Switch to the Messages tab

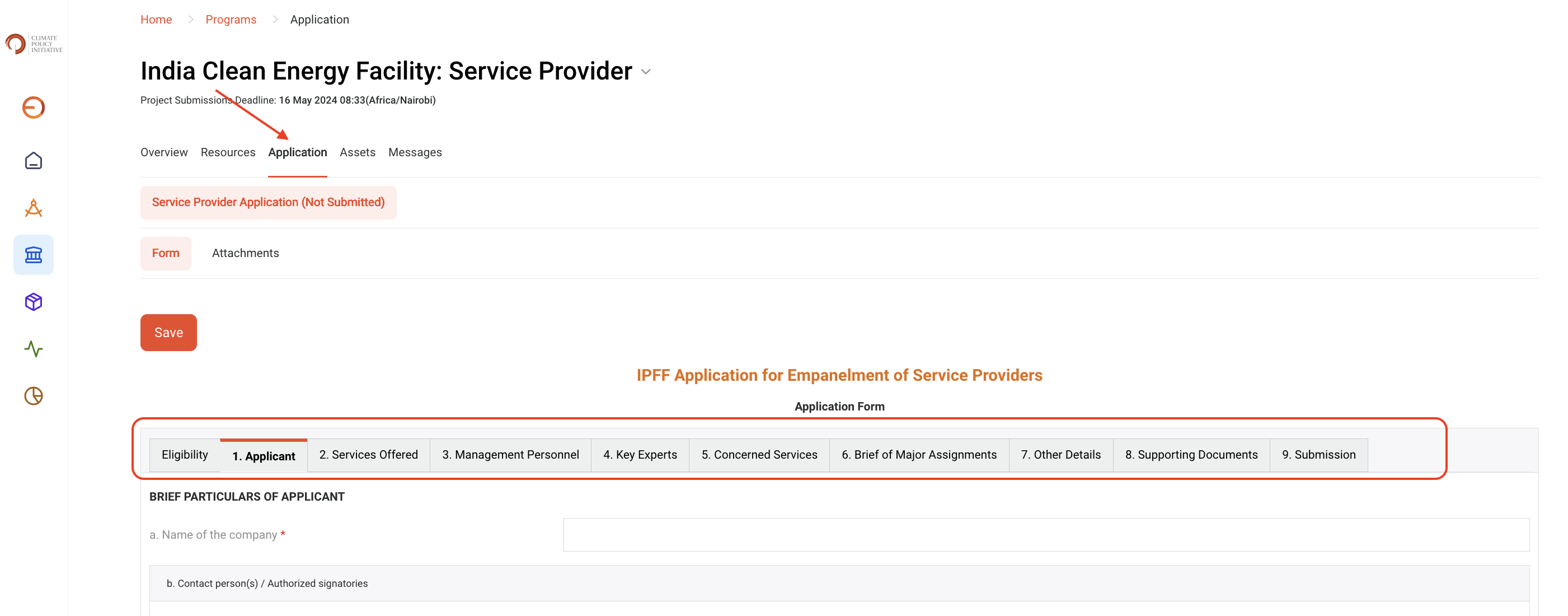[415, 152]
